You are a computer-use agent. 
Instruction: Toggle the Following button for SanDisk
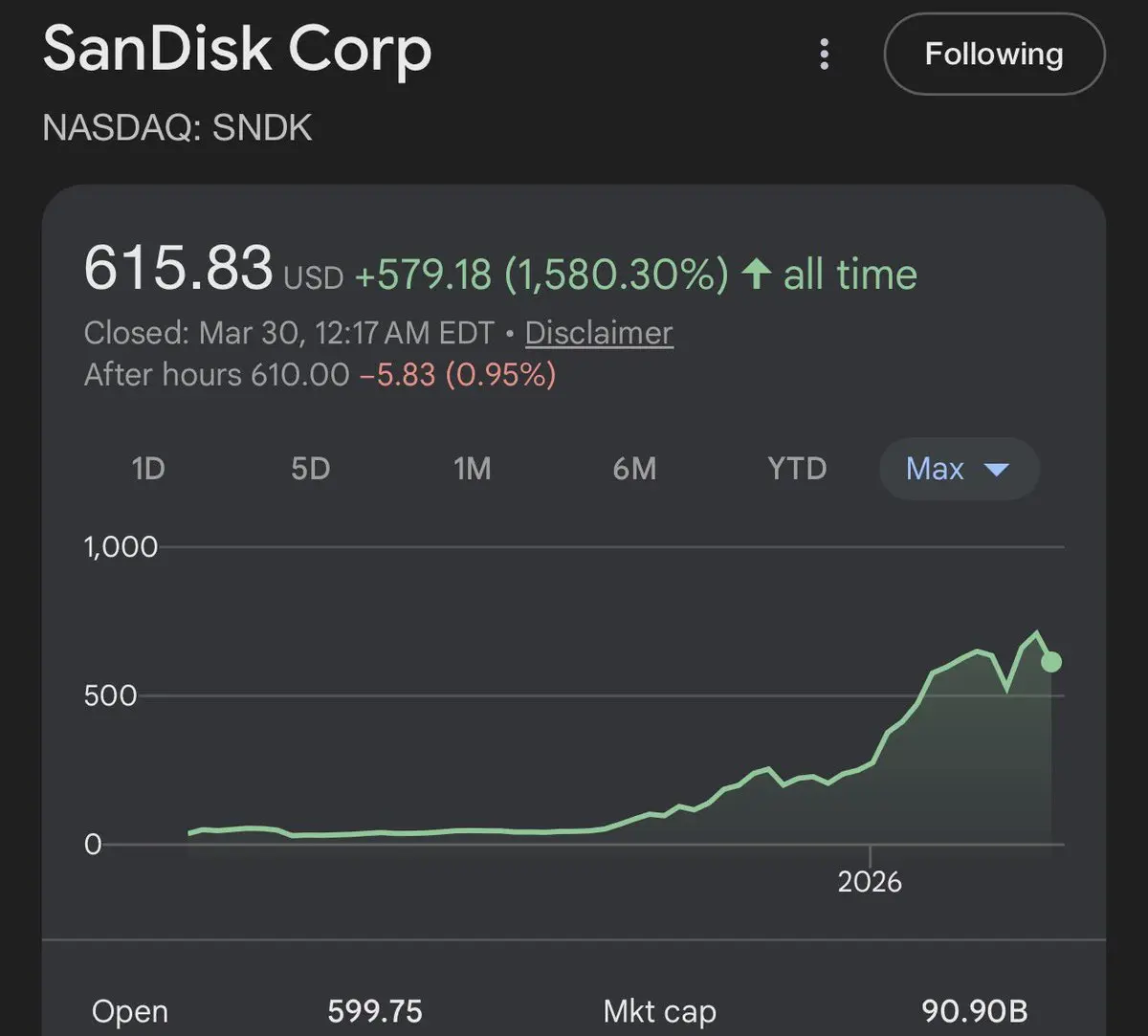[994, 55]
